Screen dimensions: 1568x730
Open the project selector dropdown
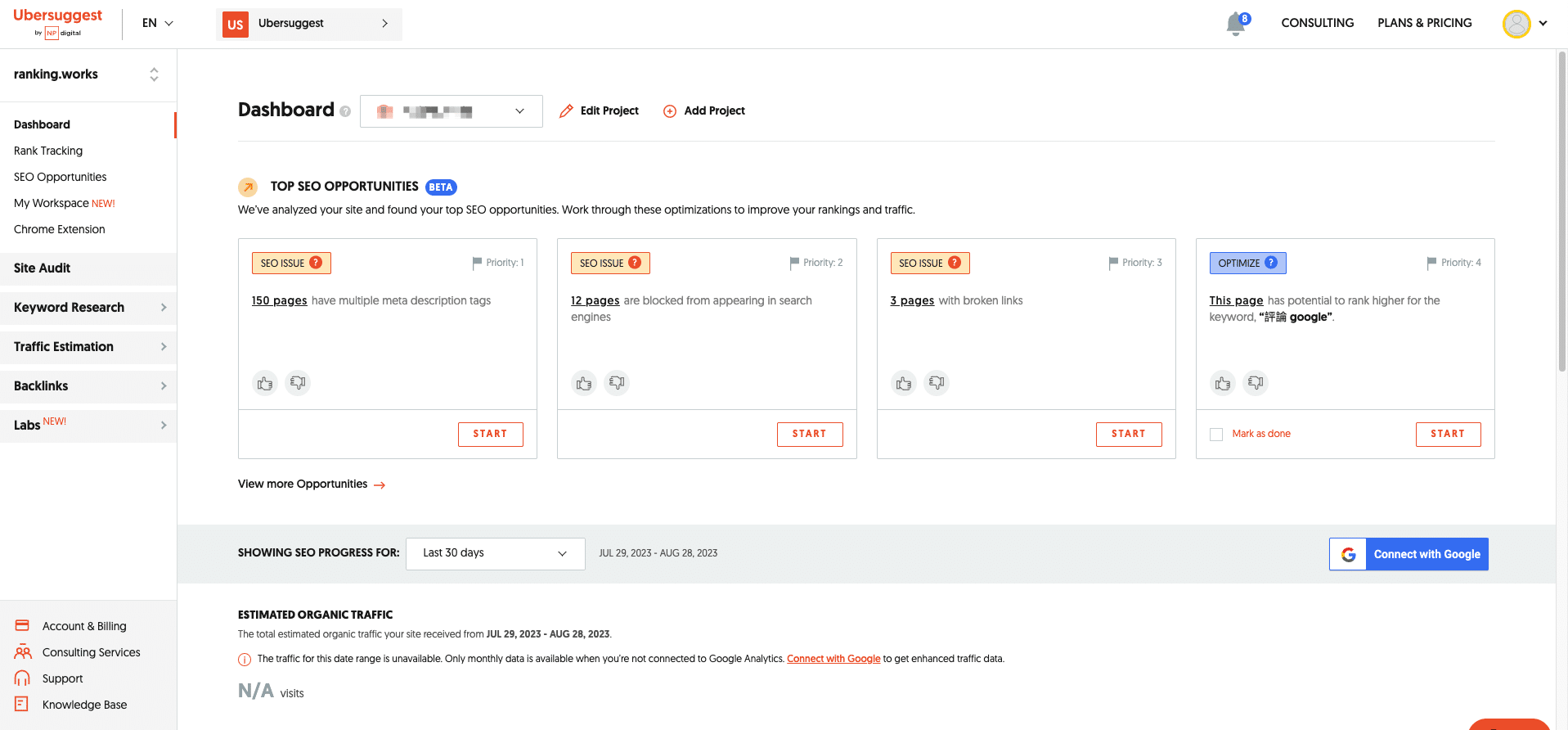(452, 111)
